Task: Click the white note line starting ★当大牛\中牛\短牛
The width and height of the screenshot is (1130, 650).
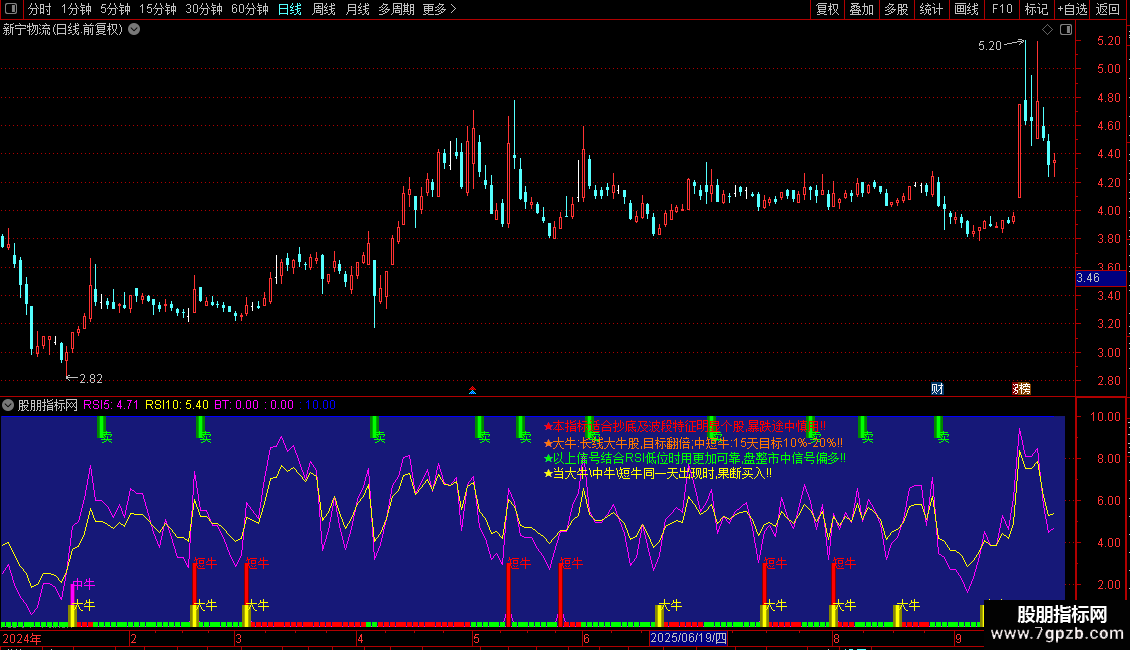Action: point(657,473)
